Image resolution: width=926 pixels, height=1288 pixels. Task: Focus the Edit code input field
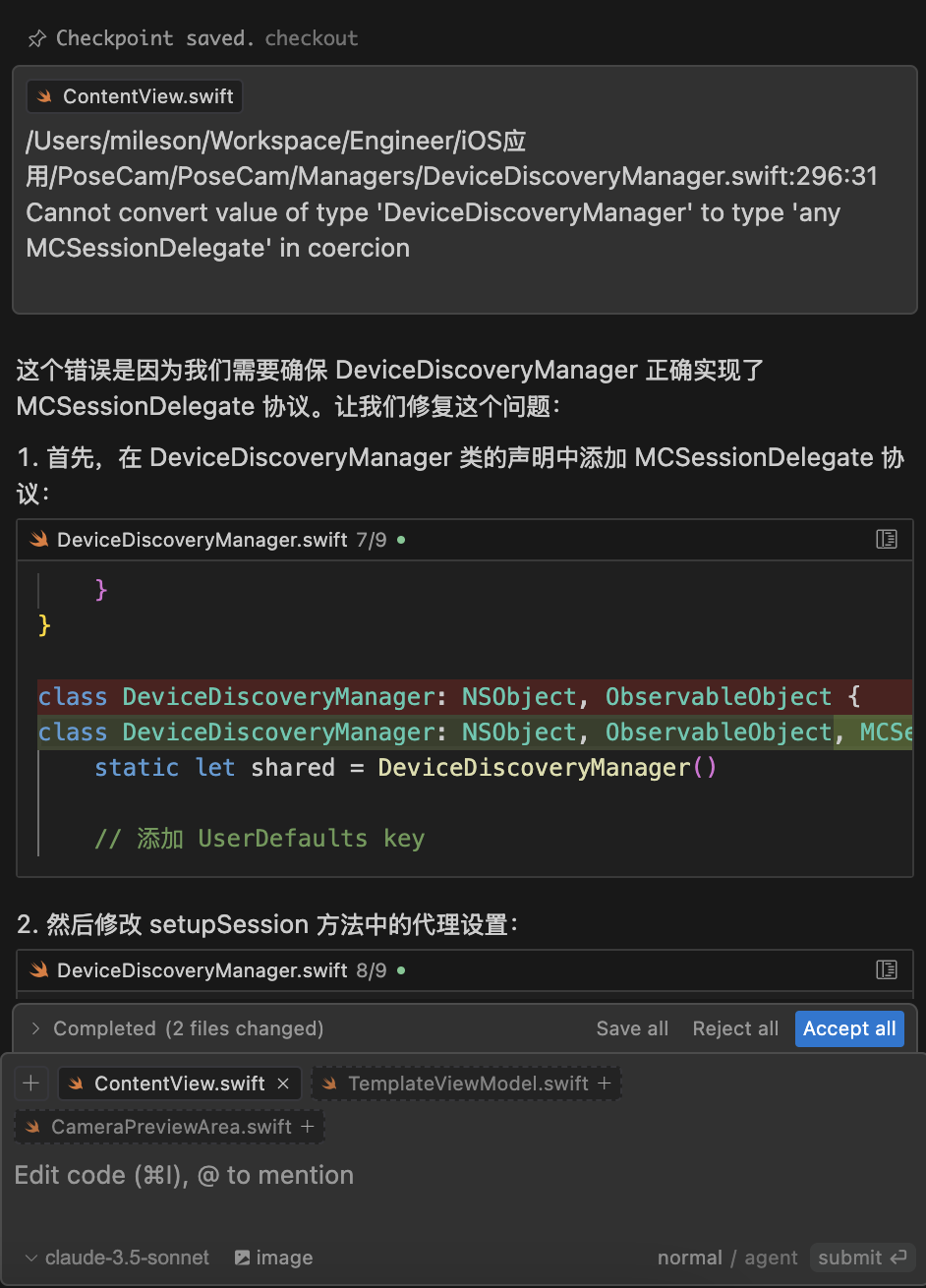tap(462, 1176)
